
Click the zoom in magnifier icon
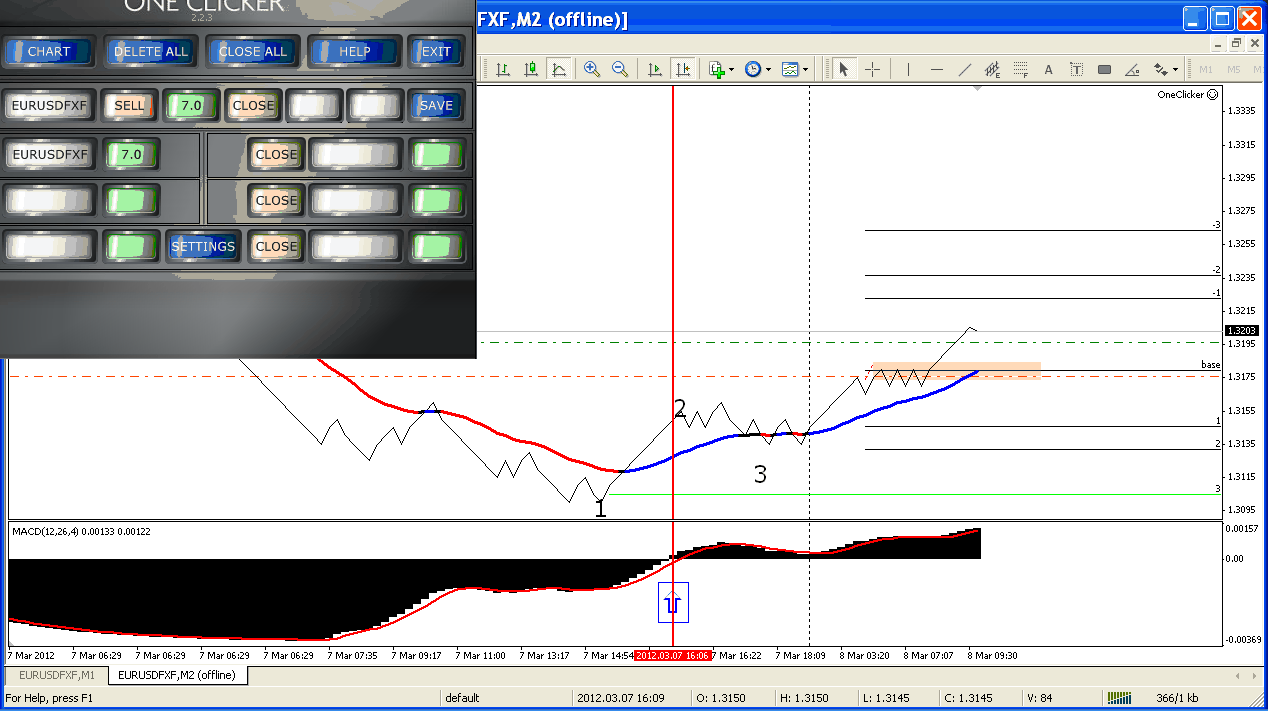tap(592, 69)
